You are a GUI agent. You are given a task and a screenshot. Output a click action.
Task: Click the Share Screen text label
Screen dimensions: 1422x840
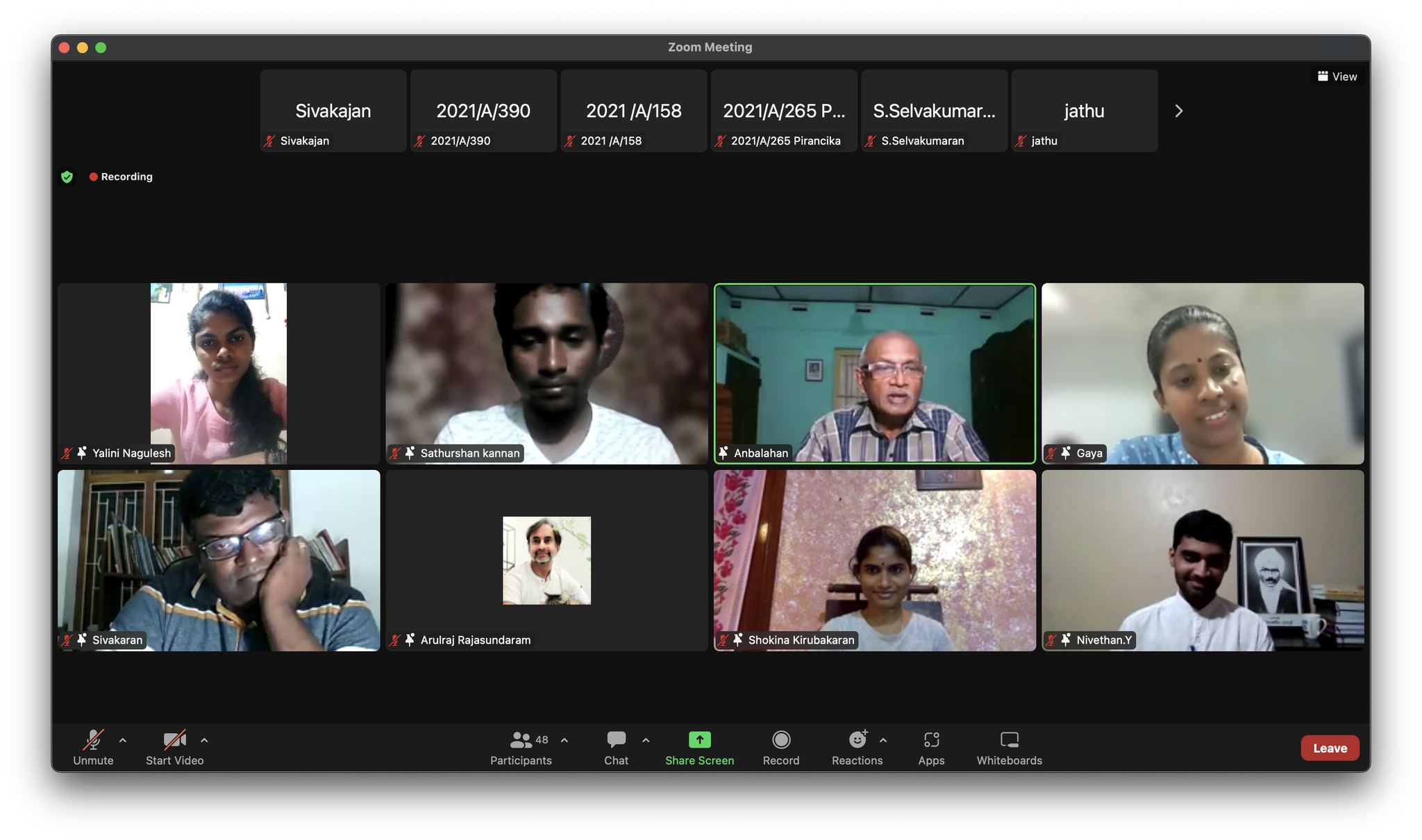(699, 761)
